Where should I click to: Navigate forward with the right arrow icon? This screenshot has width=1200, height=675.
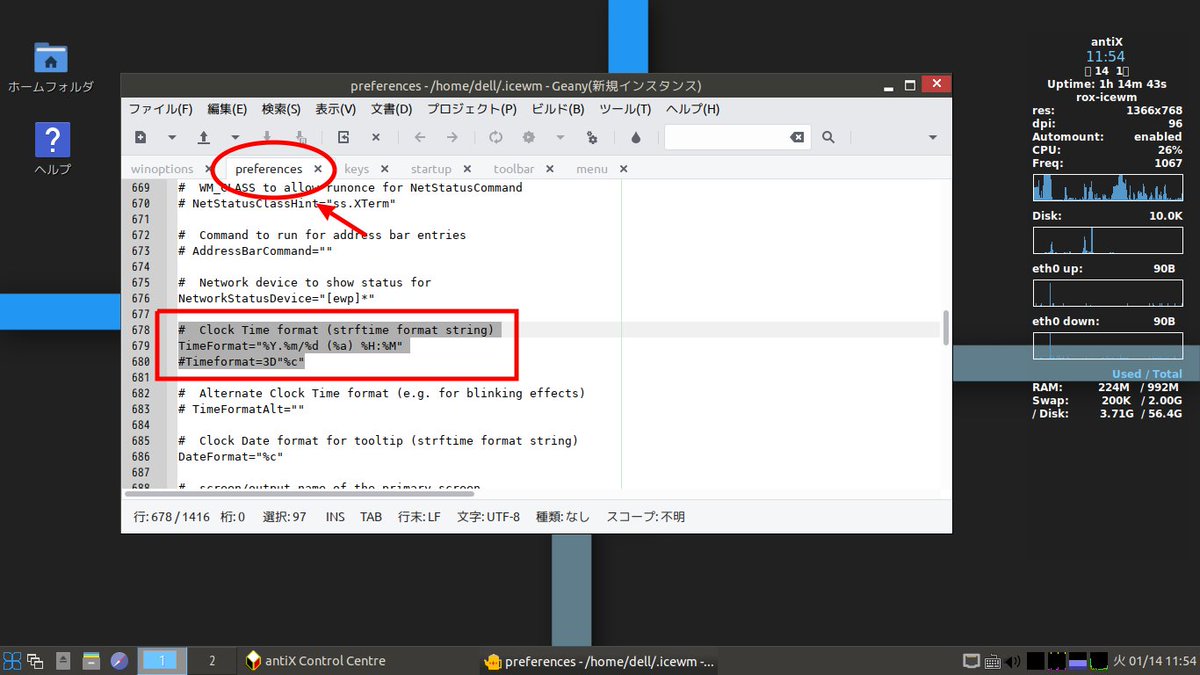pyautogui.click(x=450, y=137)
